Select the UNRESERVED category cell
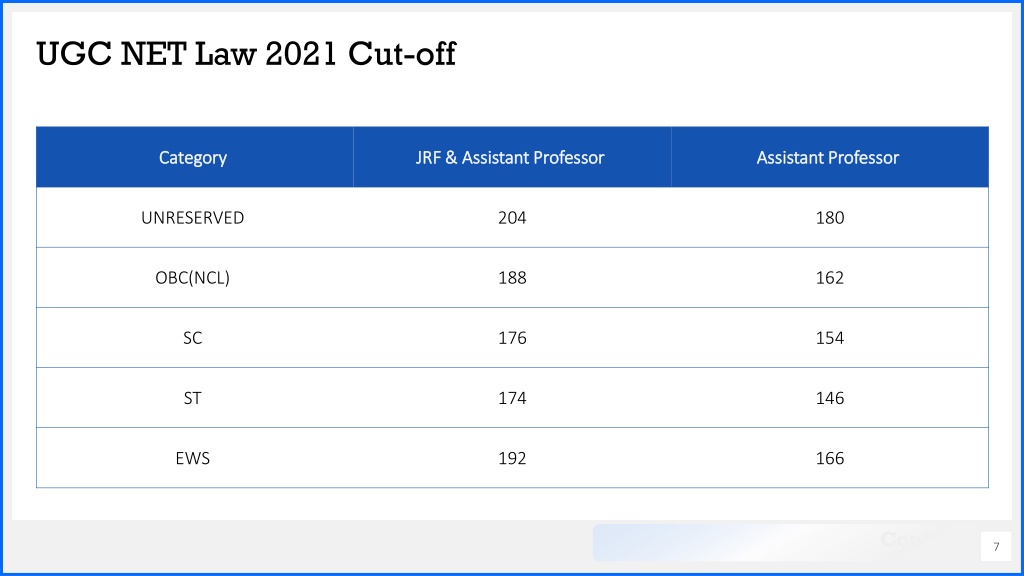1024x576 pixels. point(195,217)
